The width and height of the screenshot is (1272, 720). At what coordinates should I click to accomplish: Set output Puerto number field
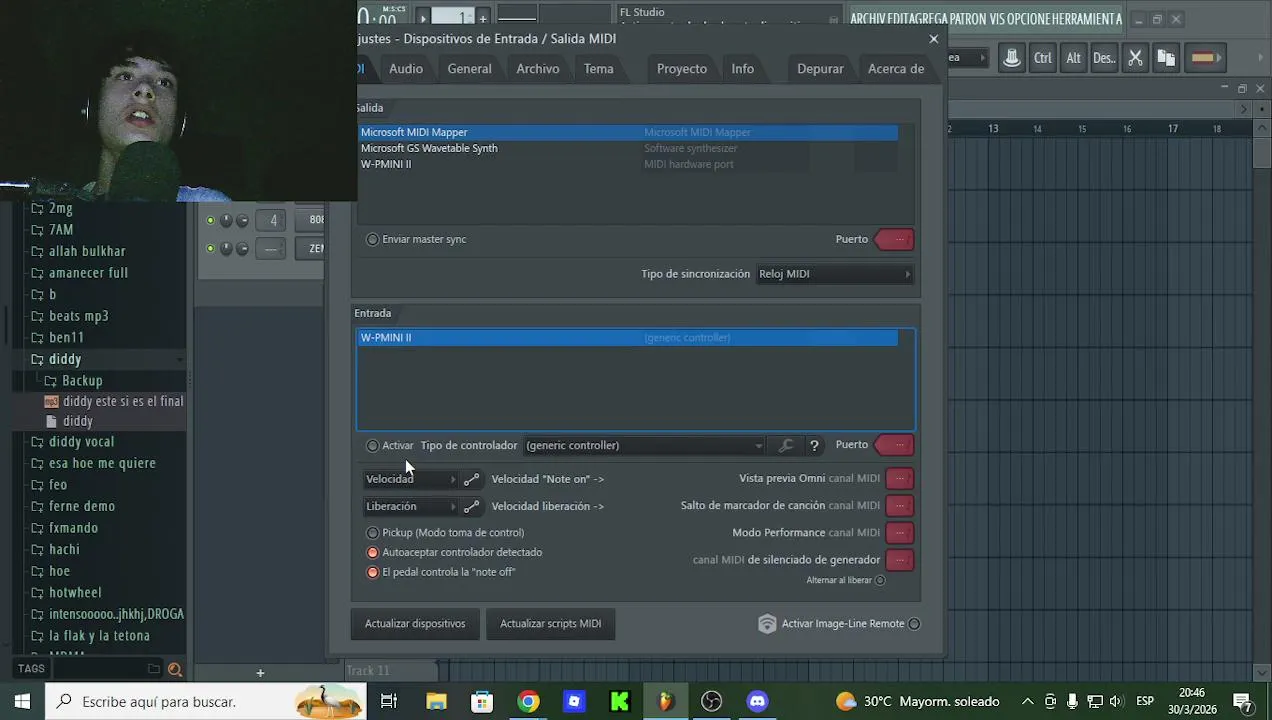(894, 240)
